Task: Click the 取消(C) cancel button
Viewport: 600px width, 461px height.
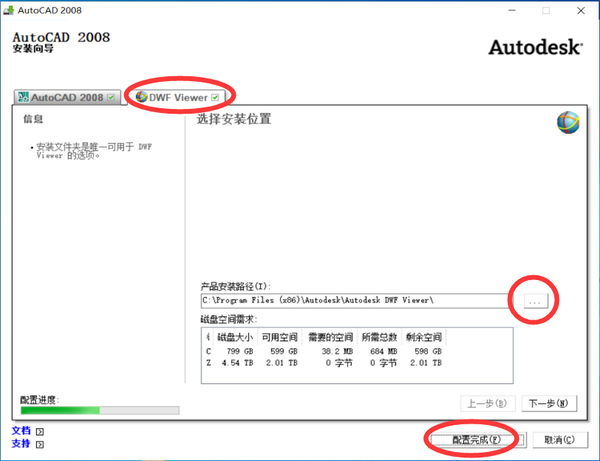Action: point(560,440)
